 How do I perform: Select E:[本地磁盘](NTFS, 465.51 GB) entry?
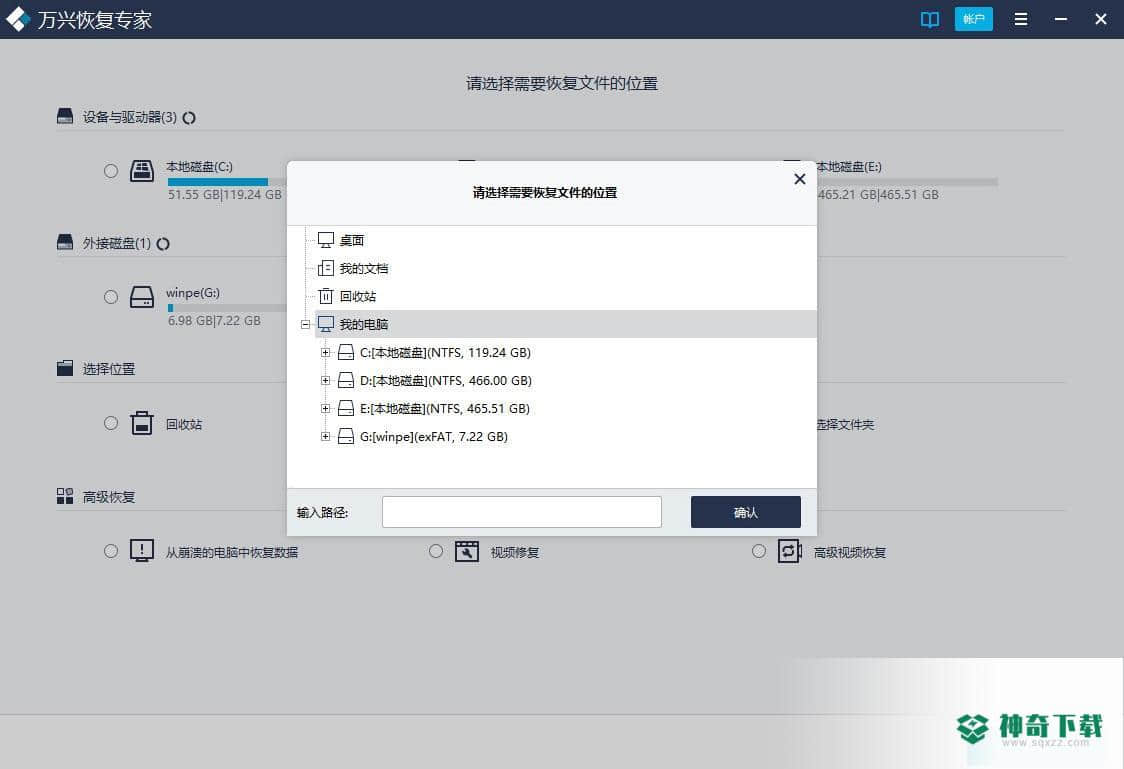coord(445,409)
